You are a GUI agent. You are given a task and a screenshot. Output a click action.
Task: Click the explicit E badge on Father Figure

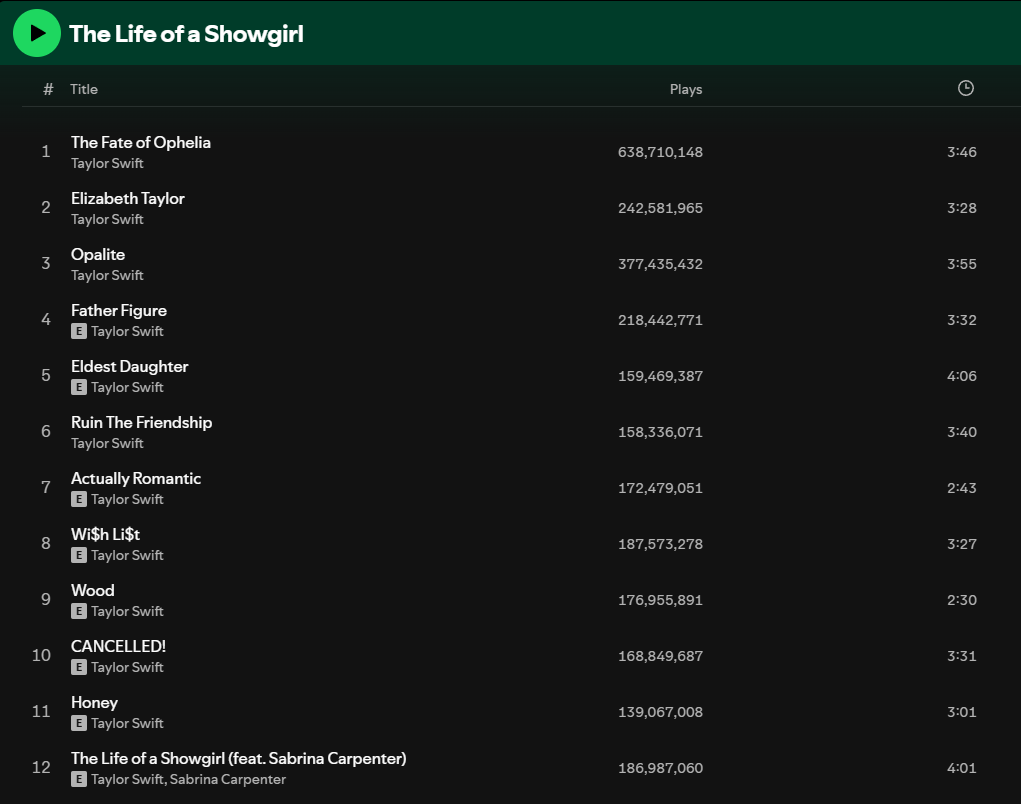coord(79,331)
